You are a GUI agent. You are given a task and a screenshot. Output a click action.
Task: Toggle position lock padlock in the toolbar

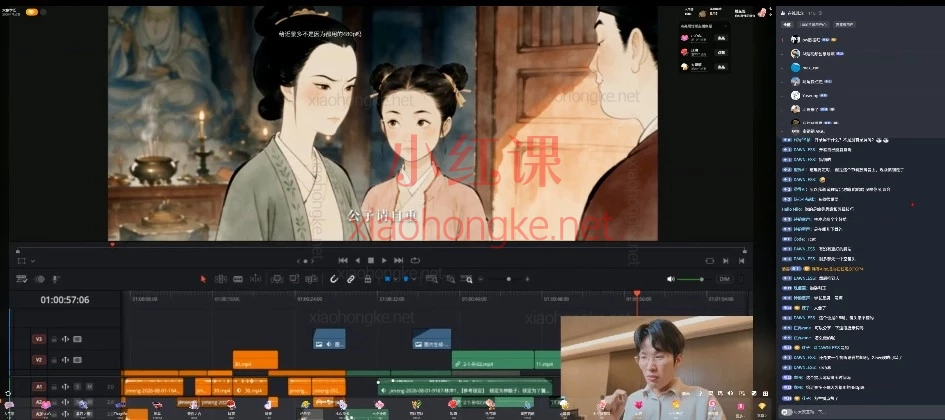click(x=368, y=279)
